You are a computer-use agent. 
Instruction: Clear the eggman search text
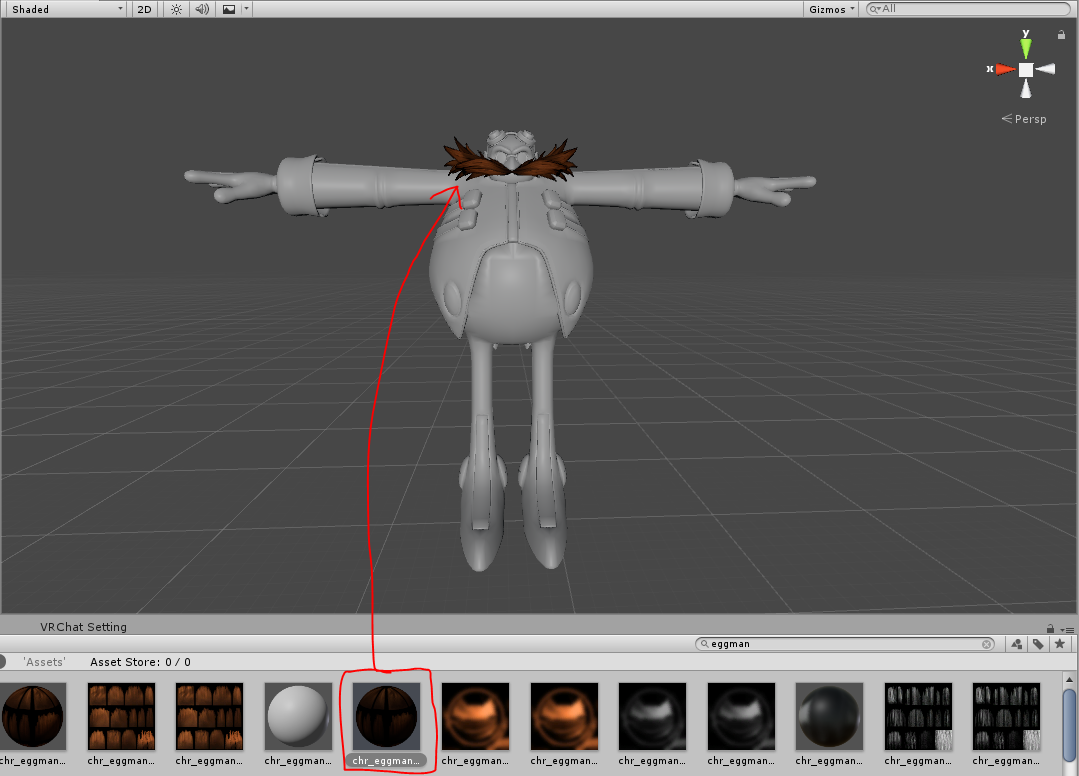[987, 644]
